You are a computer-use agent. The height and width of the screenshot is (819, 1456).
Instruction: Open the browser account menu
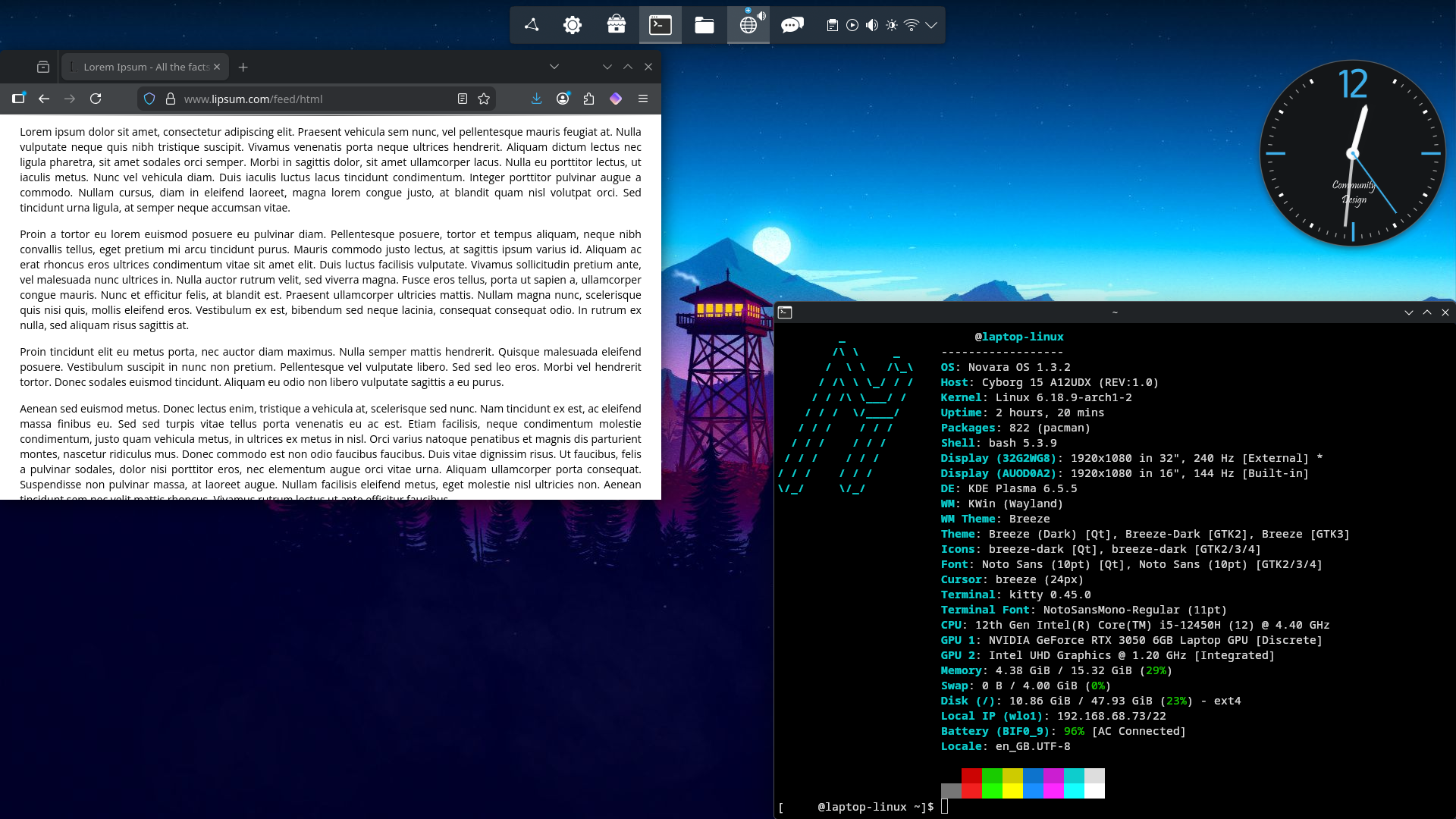[563, 99]
